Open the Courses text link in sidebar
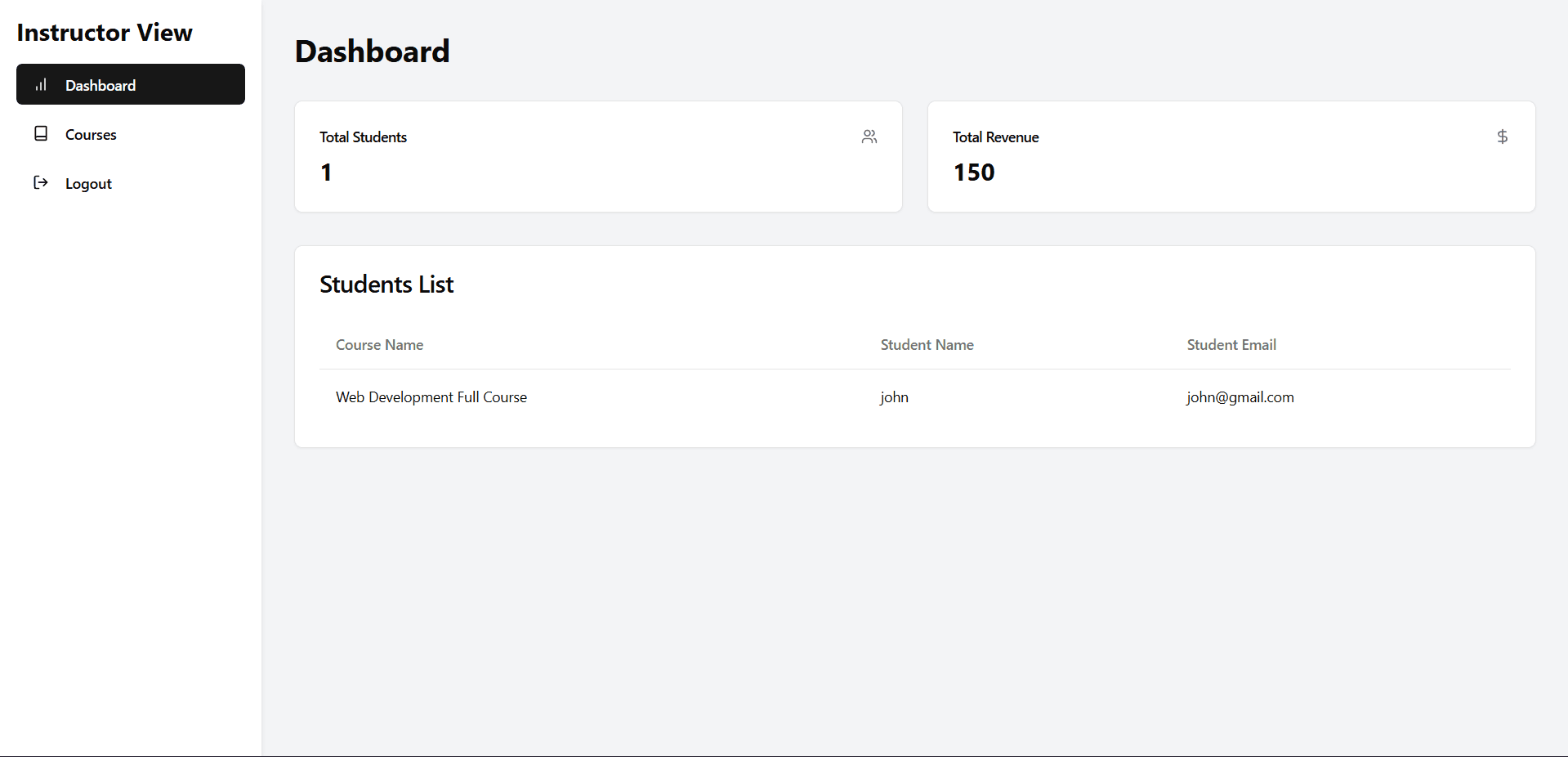Image resolution: width=1568 pixels, height=757 pixels. click(91, 135)
